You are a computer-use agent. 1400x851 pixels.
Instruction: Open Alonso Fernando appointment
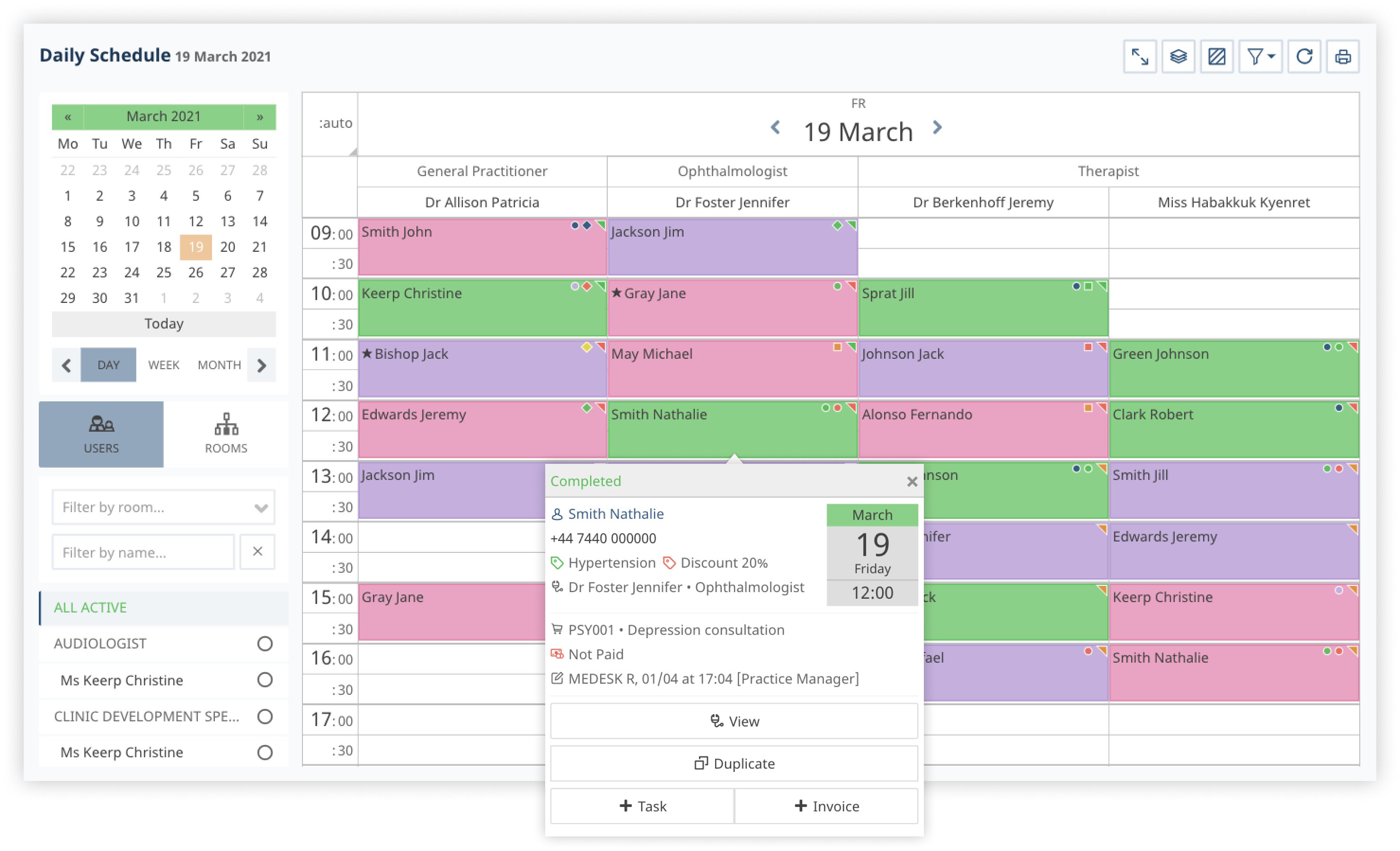983,429
